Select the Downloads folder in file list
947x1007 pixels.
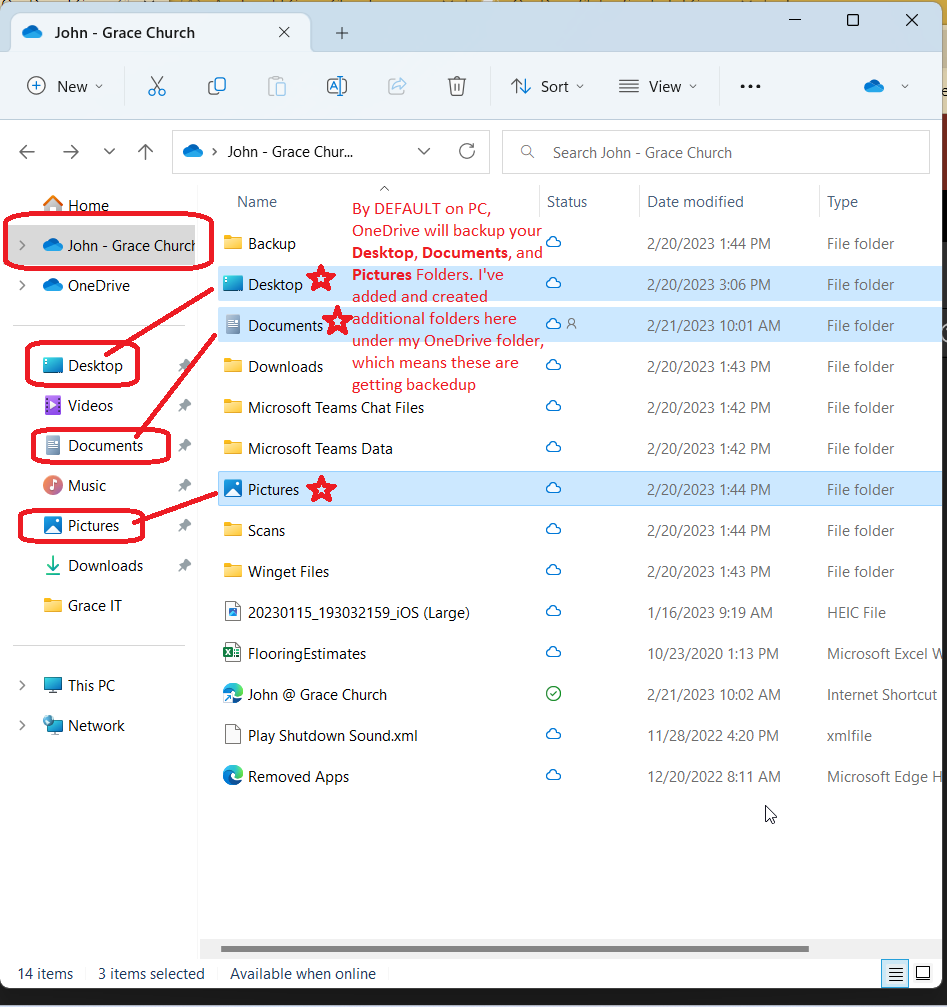click(285, 366)
